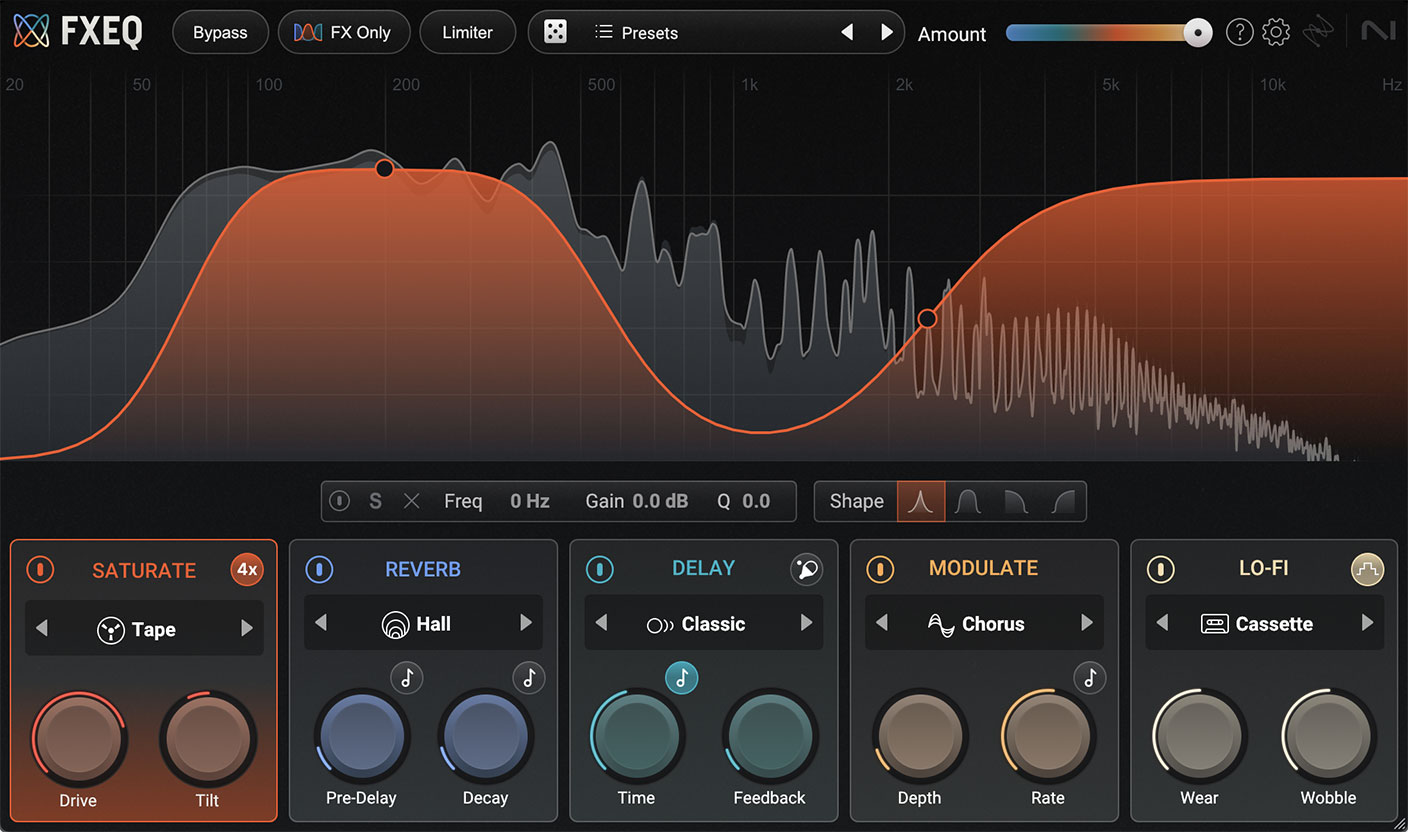Click the Q value 0.0
This screenshot has height=832, width=1408.
[x=757, y=501]
